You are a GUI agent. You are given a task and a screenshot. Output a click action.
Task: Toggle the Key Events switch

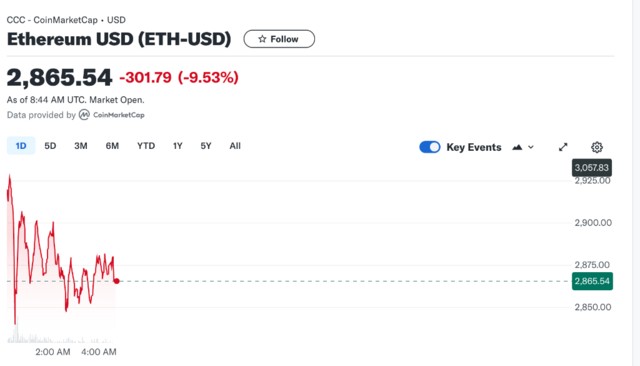430,147
